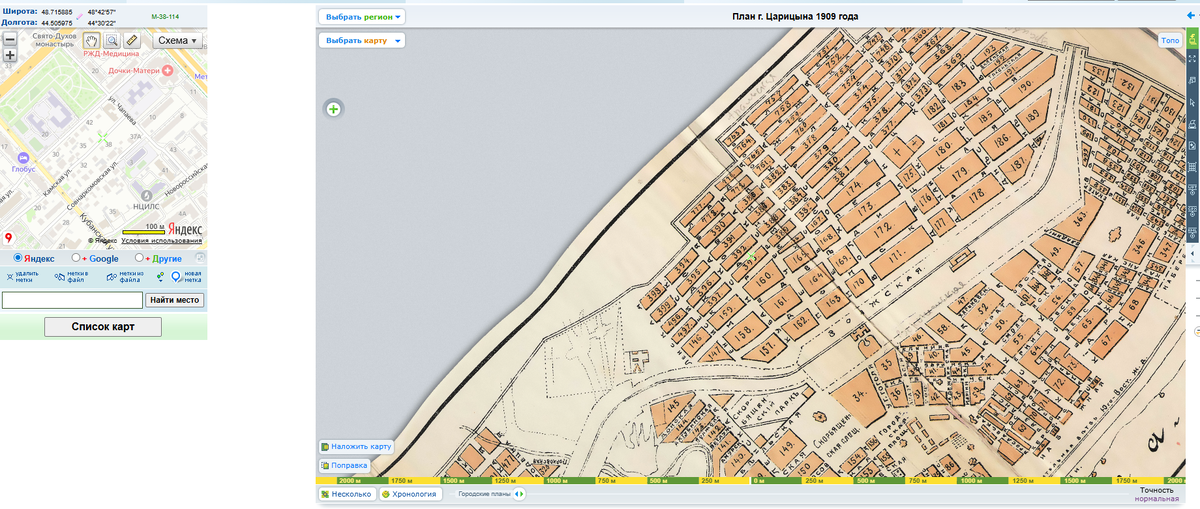
Task: Click the red location pin icon
Action: click(9, 238)
